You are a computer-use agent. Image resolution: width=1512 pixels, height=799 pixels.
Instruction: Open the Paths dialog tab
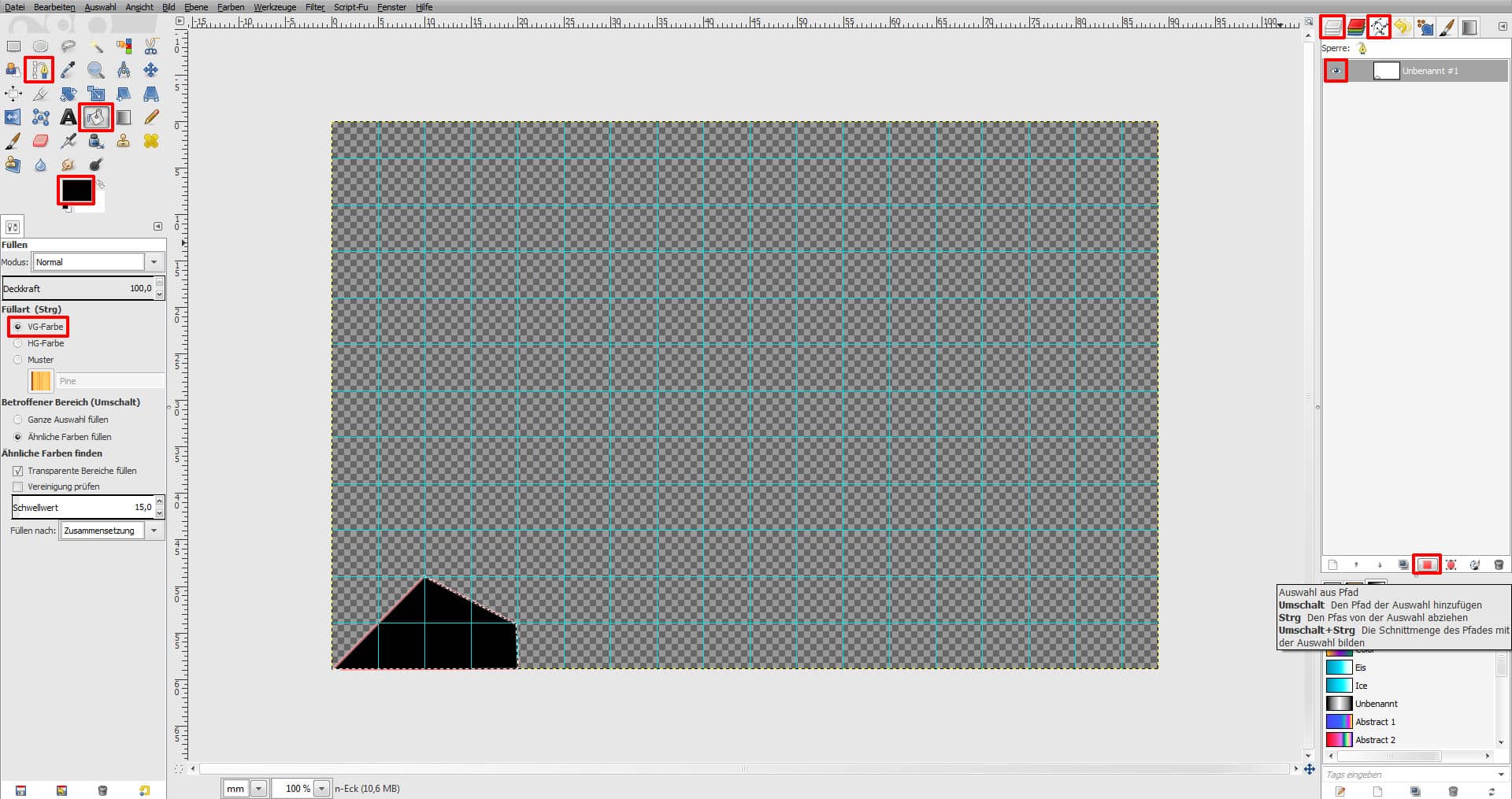coord(1380,28)
